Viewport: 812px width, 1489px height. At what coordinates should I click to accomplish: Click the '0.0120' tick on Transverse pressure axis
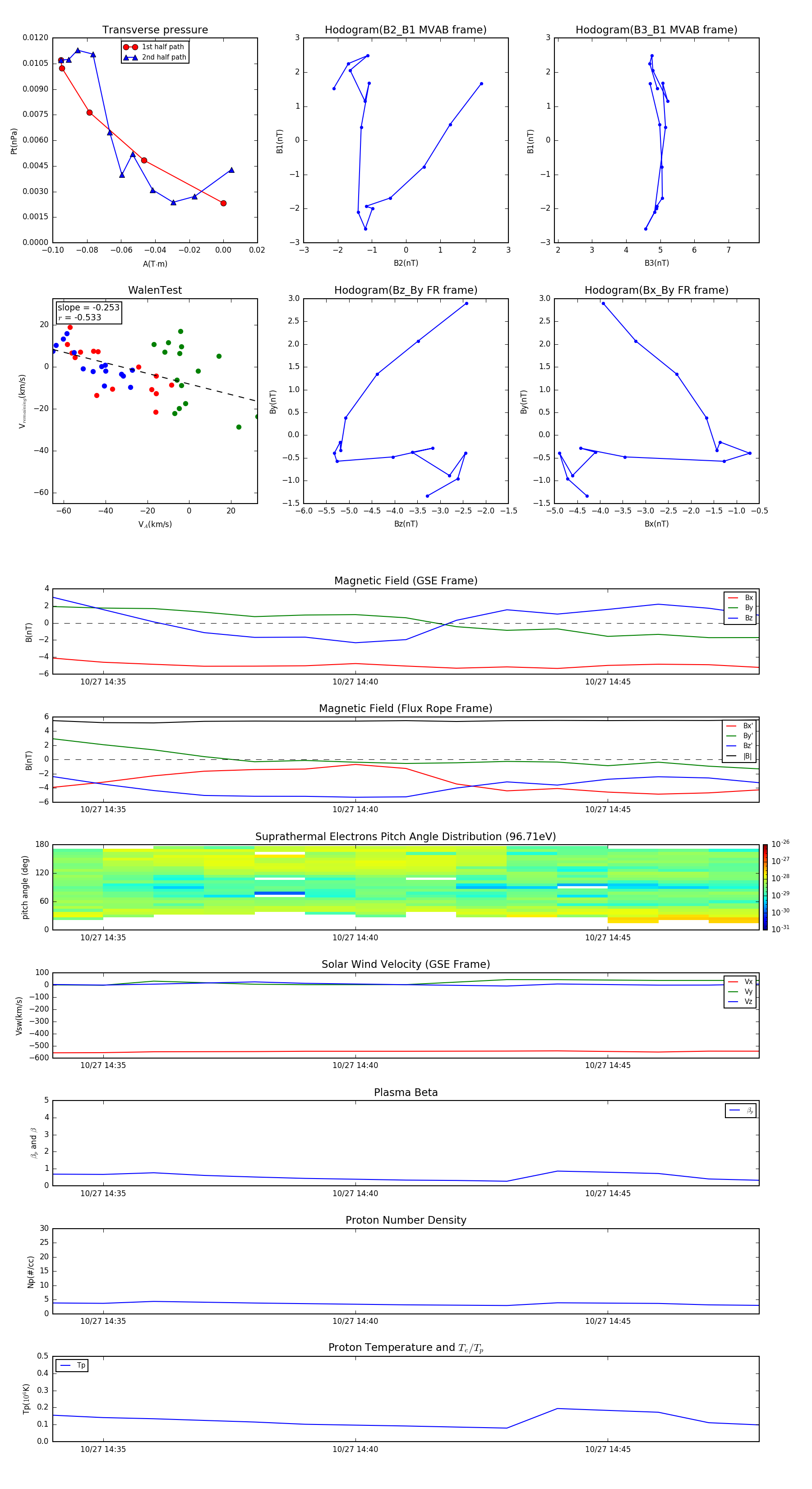[x=35, y=37]
